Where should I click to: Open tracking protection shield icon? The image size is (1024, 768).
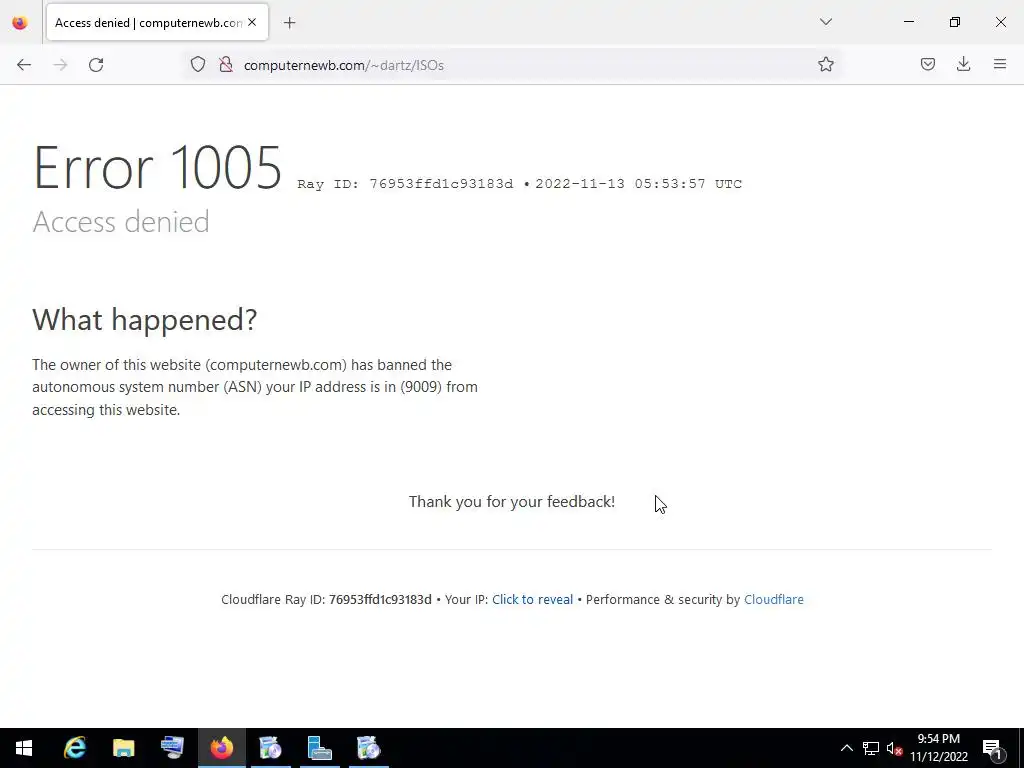pyautogui.click(x=198, y=65)
